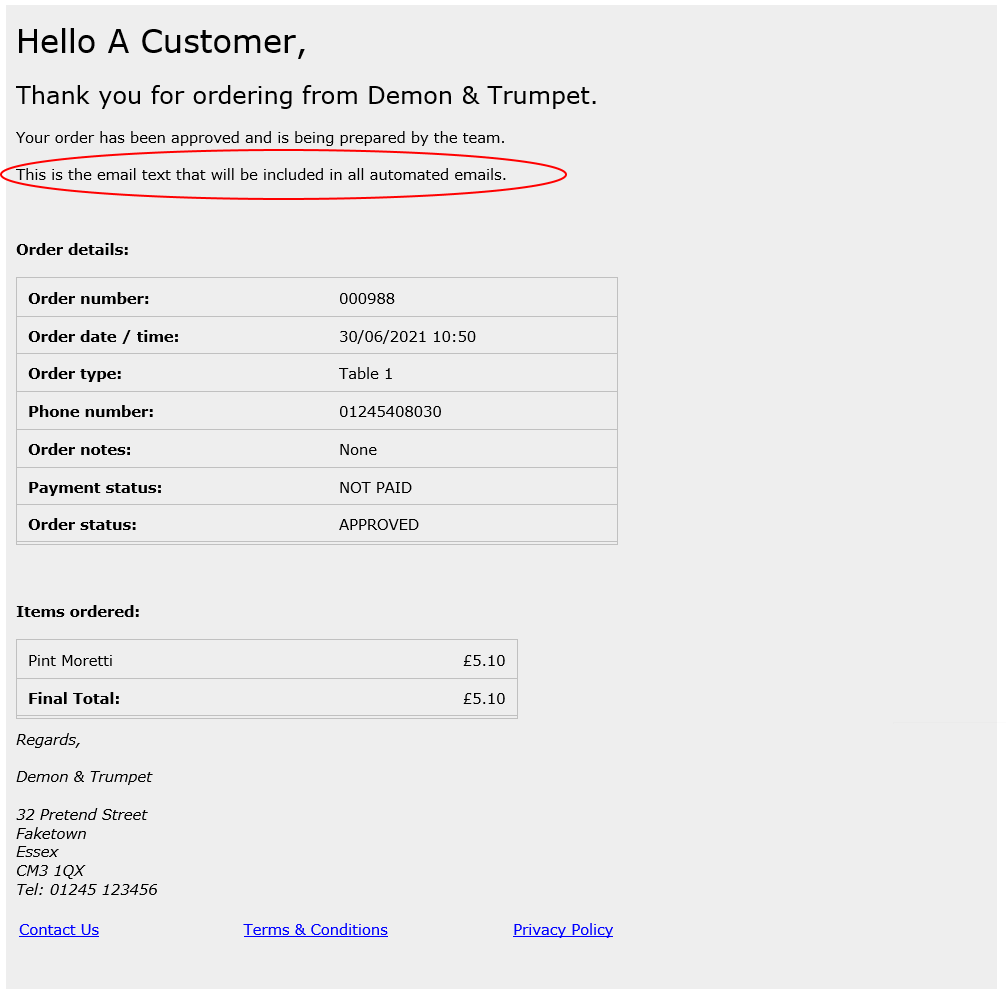Click the 'Order type:' label
The height and width of the screenshot is (998, 1006).
pyautogui.click(x=75, y=374)
